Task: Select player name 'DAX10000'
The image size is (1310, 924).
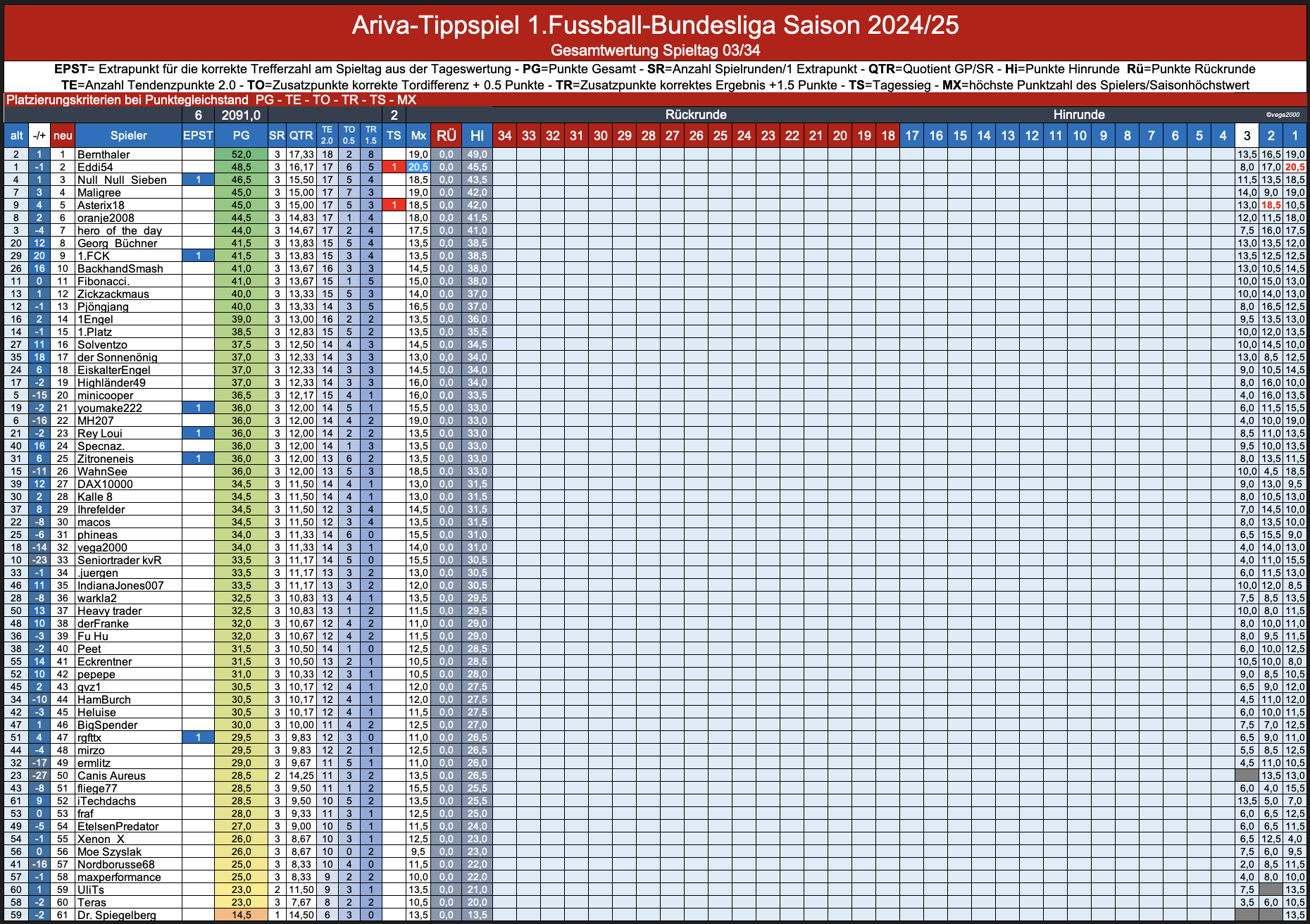Action: [x=105, y=484]
